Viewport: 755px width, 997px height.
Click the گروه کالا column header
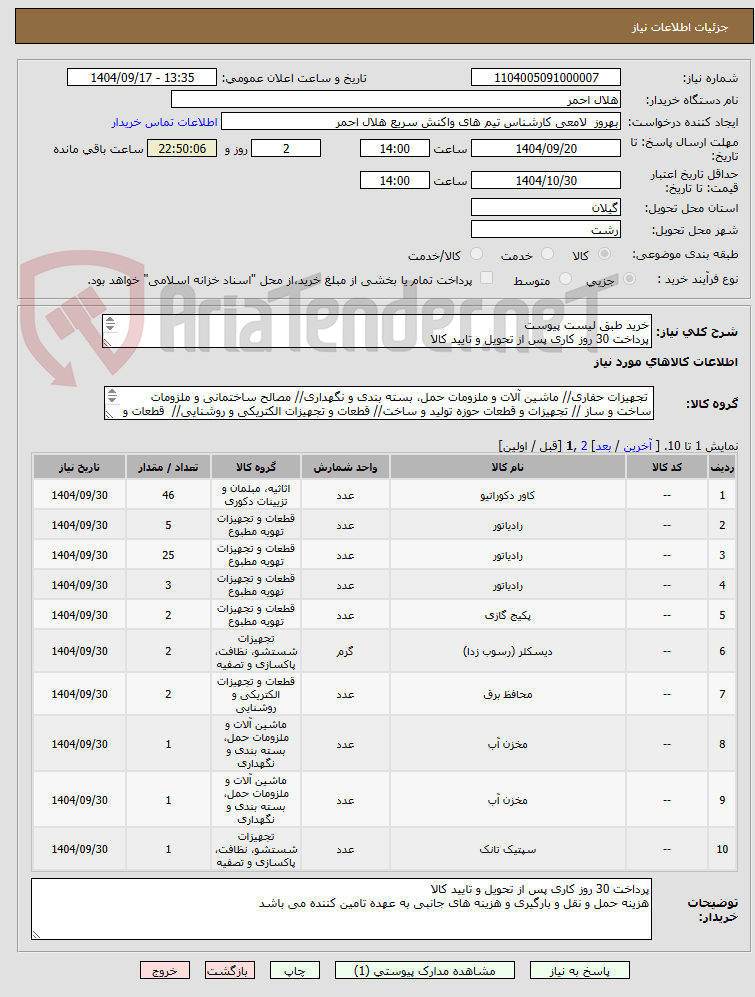[256, 467]
